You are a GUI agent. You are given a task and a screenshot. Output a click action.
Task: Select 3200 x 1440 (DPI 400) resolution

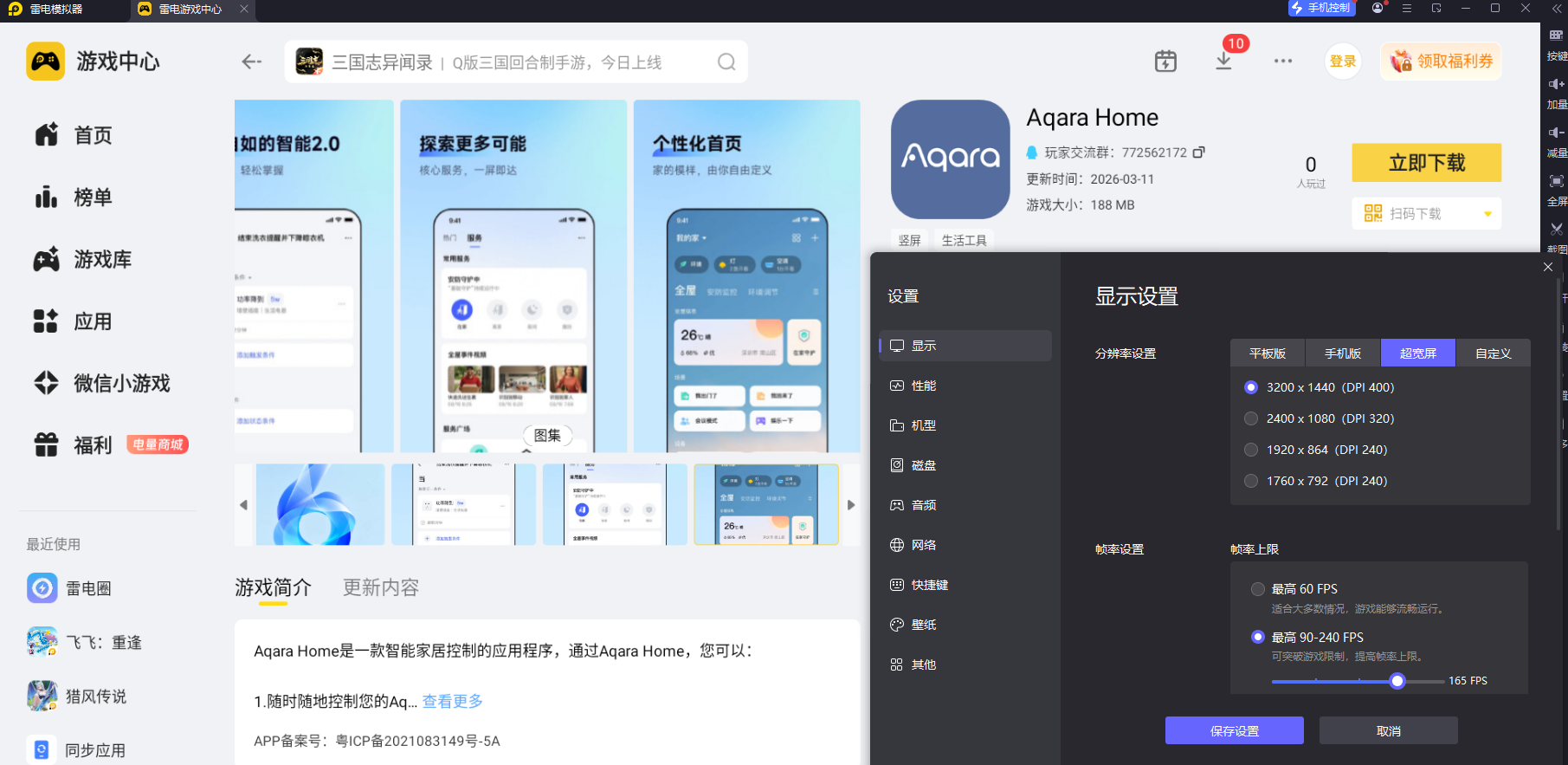pyautogui.click(x=1251, y=387)
